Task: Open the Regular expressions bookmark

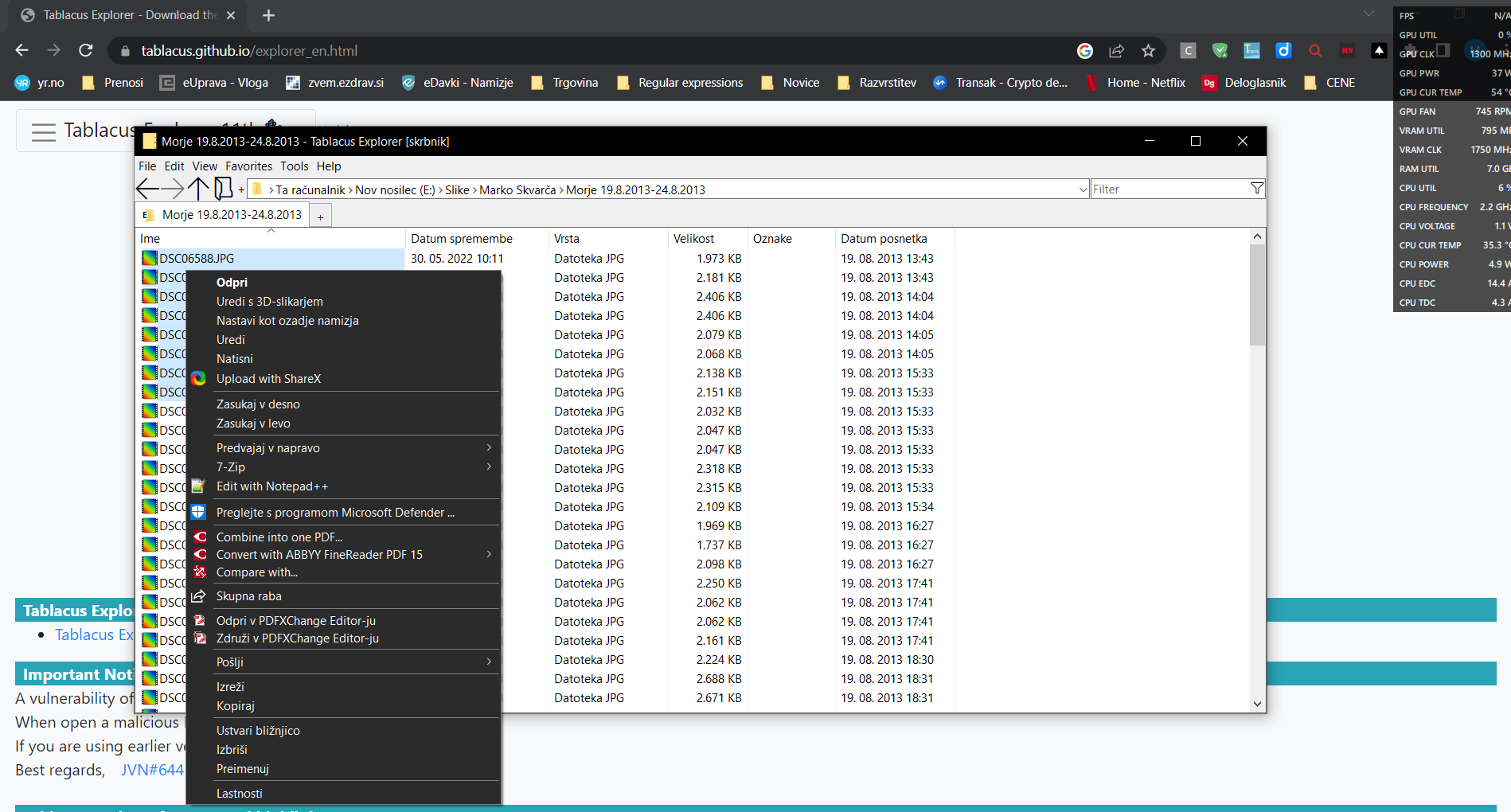Action: (x=680, y=83)
